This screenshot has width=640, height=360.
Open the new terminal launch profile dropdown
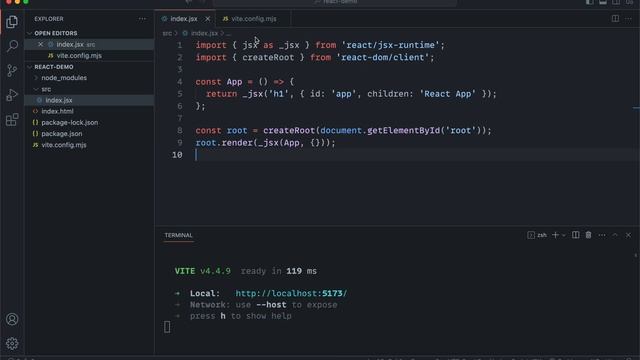[x=564, y=235]
